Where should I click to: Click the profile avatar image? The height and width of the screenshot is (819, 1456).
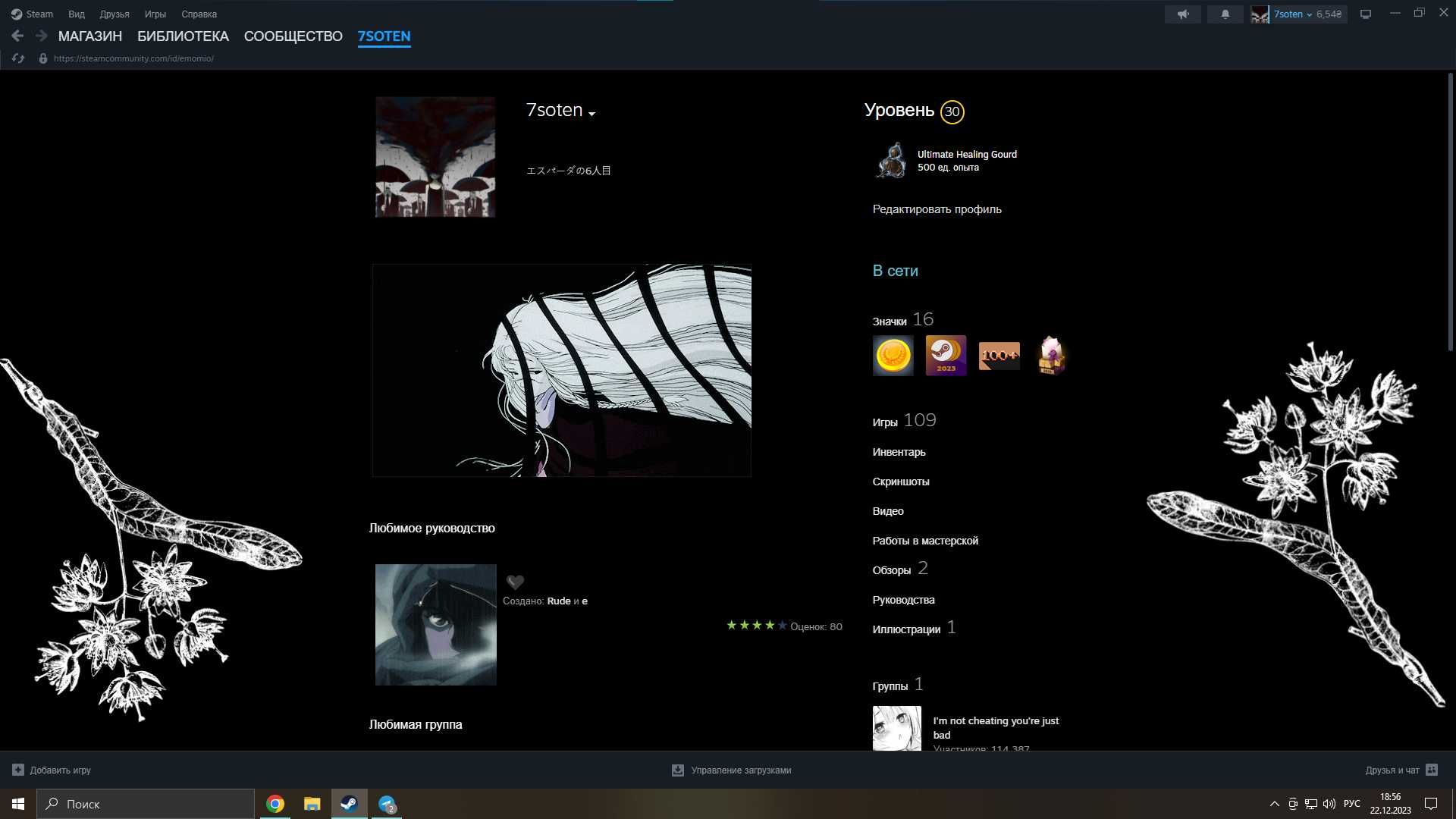(435, 157)
